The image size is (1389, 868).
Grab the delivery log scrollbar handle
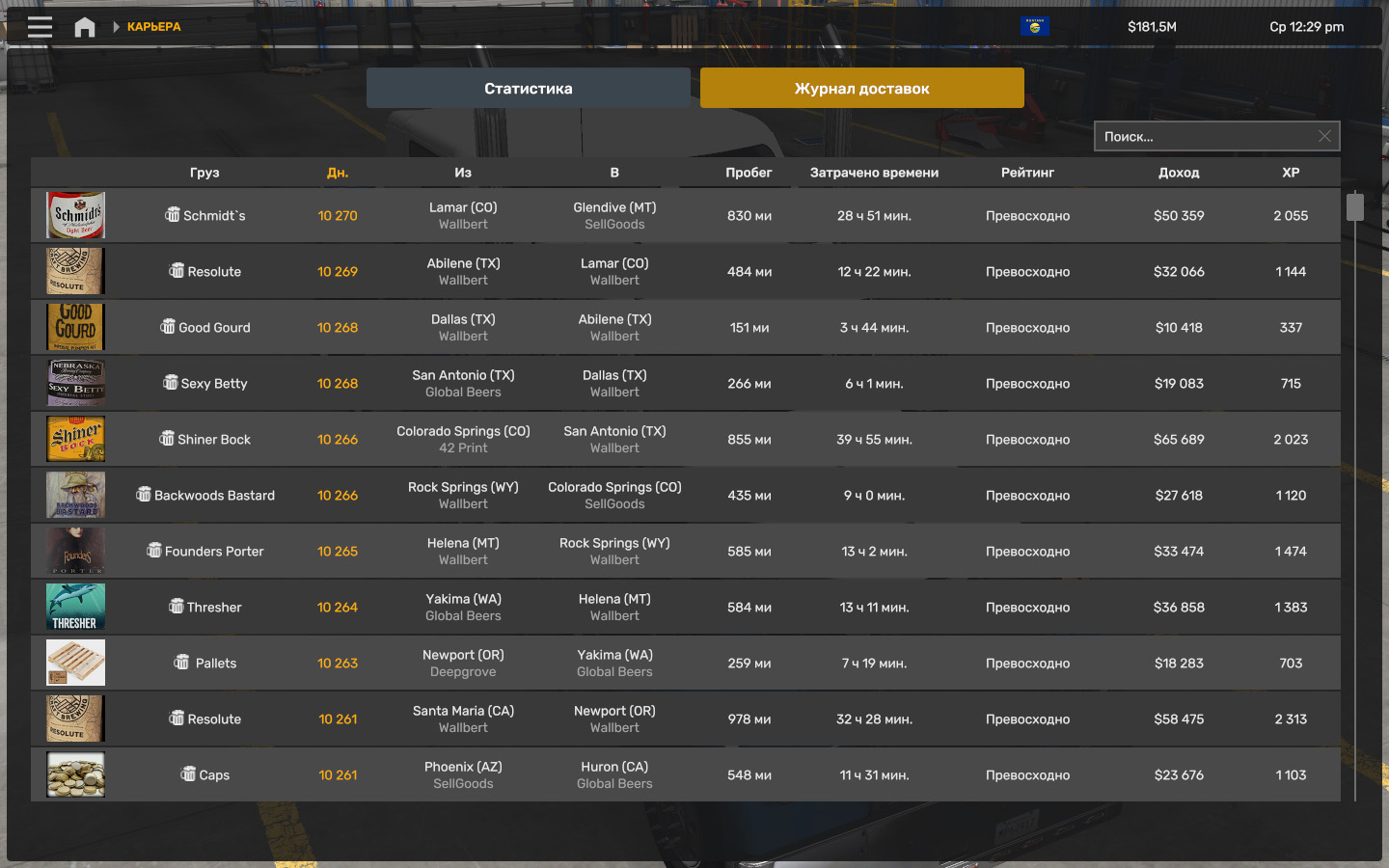[x=1355, y=206]
